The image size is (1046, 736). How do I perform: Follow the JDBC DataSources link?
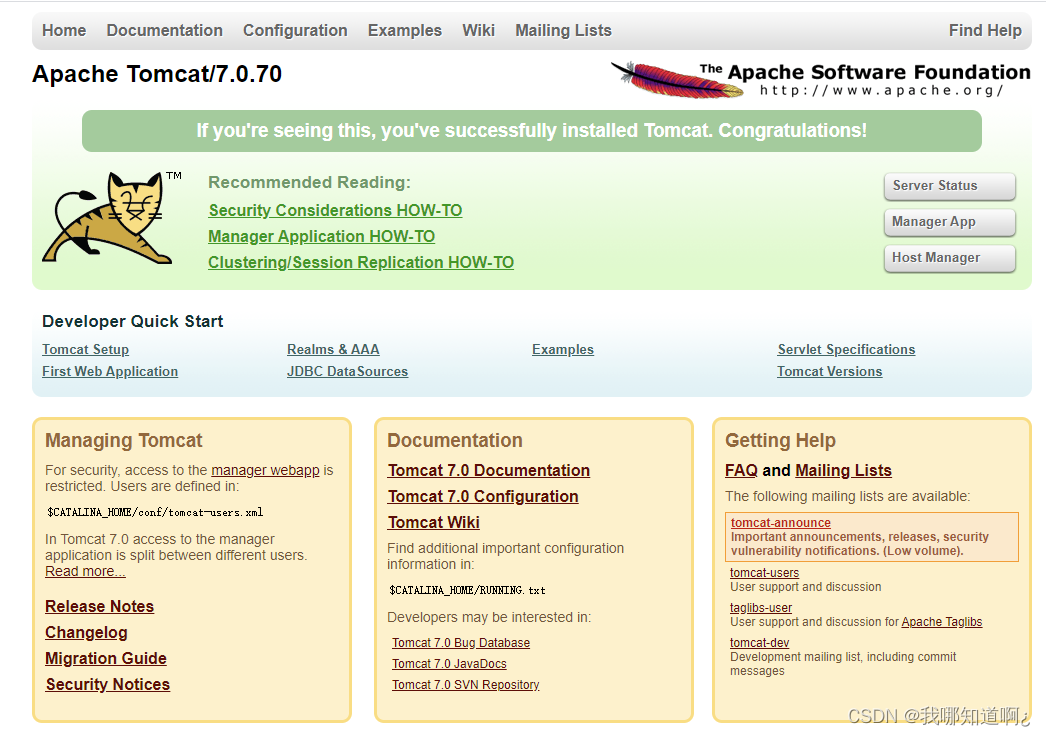pos(348,372)
